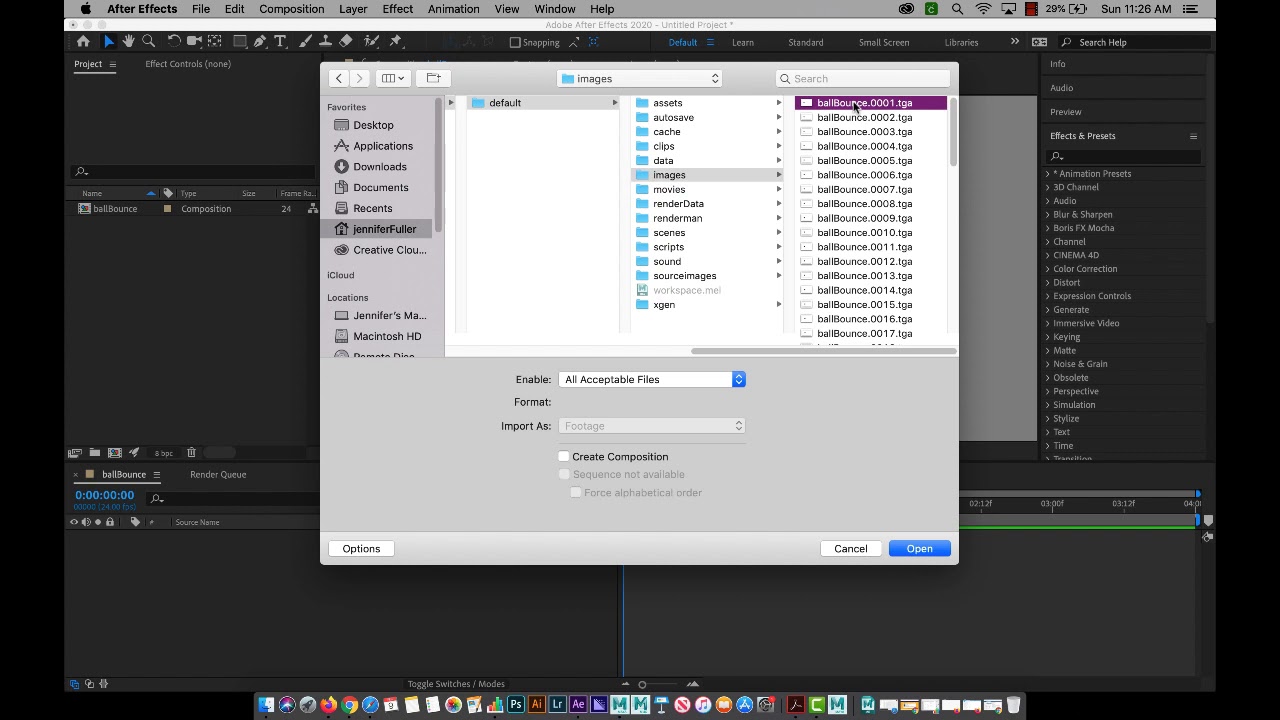Open the Enable All Acceptable Files dropdown

click(652, 379)
